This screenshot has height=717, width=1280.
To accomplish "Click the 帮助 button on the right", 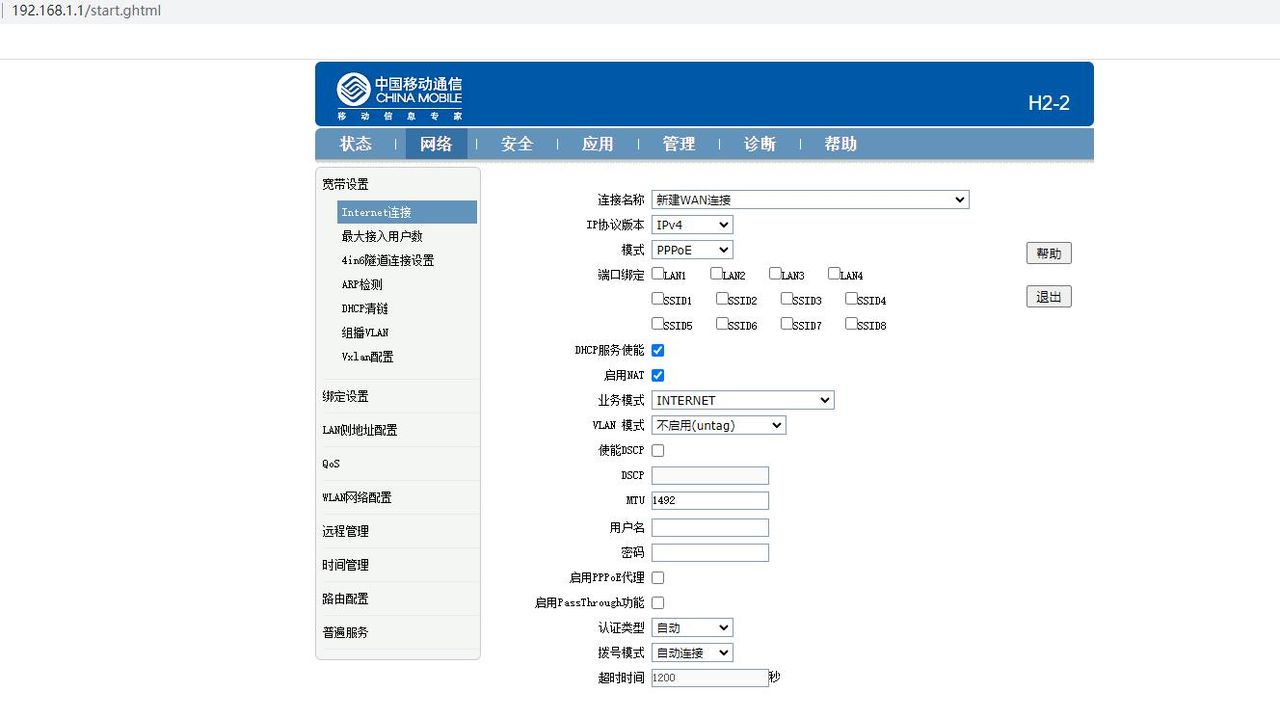I will [1049, 253].
